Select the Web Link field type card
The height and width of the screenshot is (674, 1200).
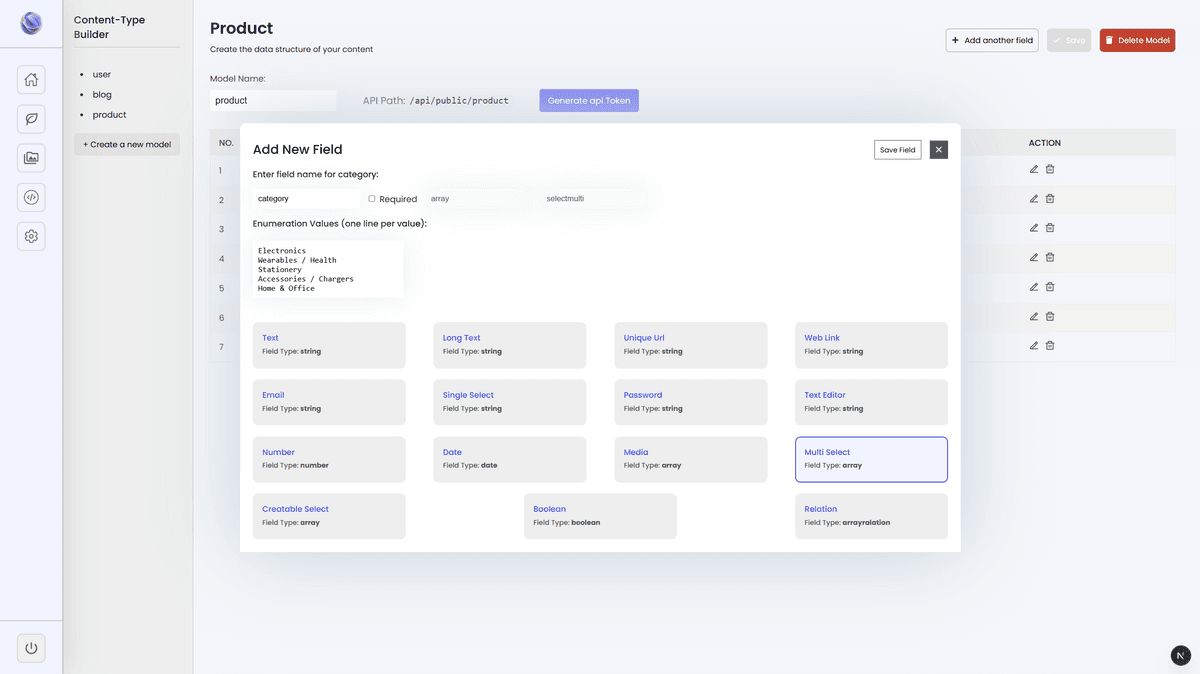point(872,345)
